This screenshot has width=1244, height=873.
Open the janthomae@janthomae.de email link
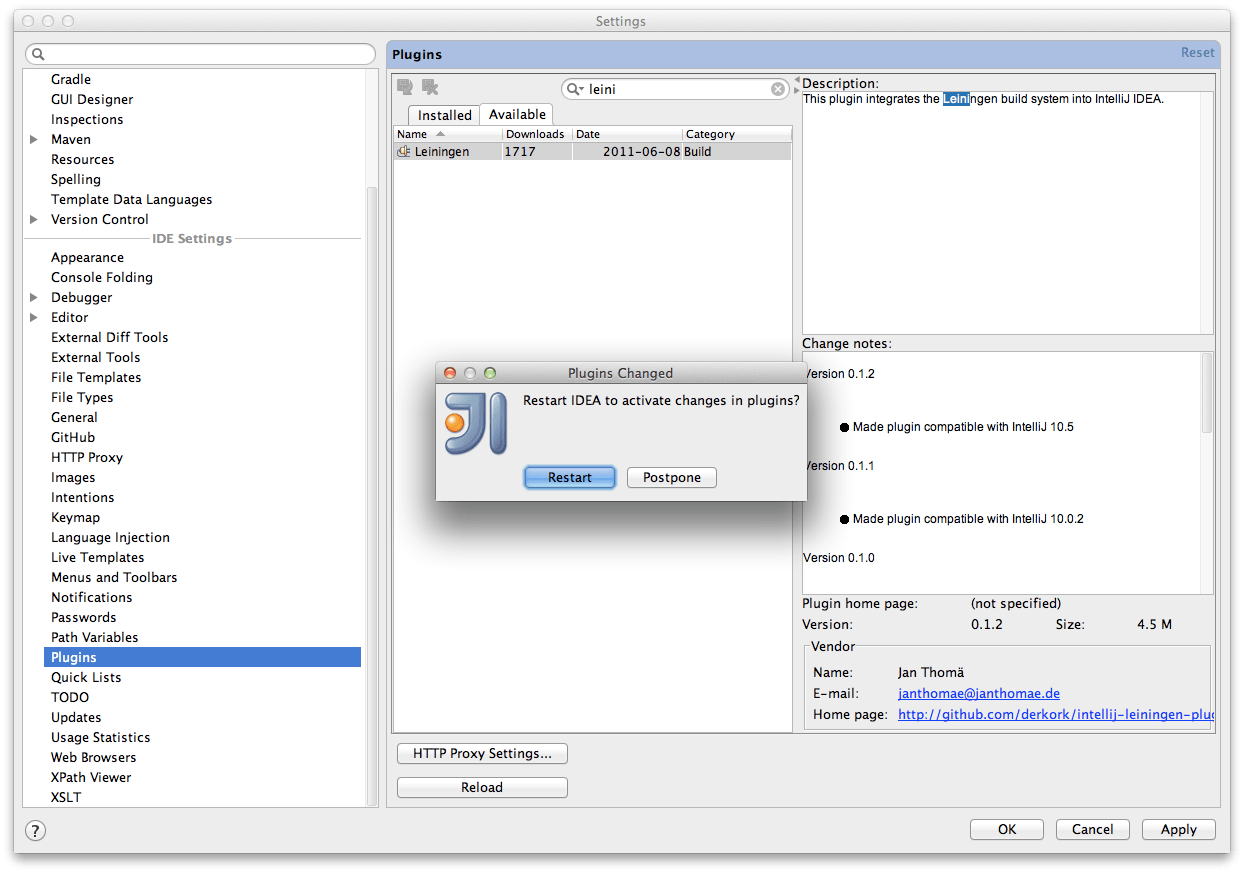[x=978, y=693]
